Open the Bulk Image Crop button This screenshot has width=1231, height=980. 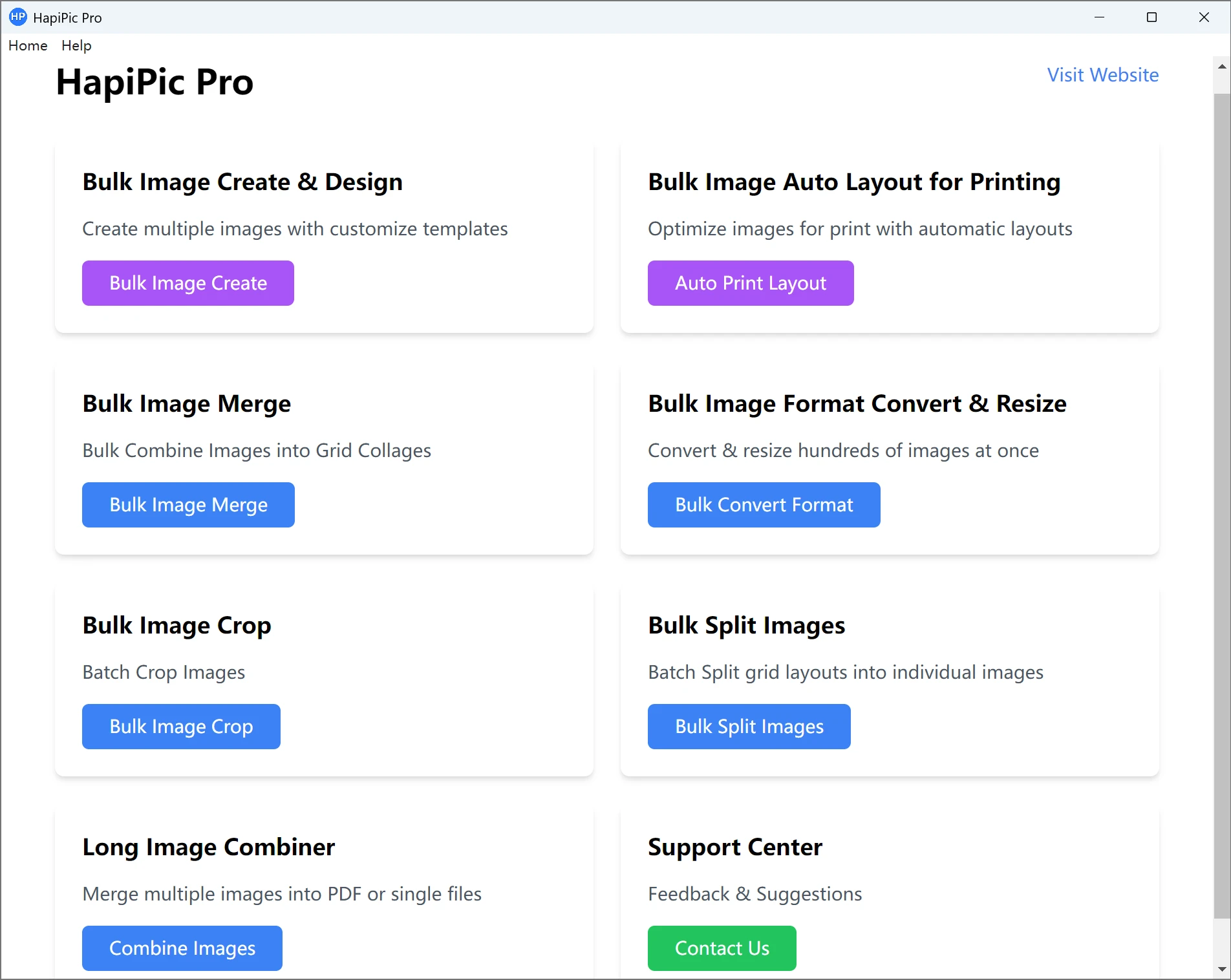181,727
